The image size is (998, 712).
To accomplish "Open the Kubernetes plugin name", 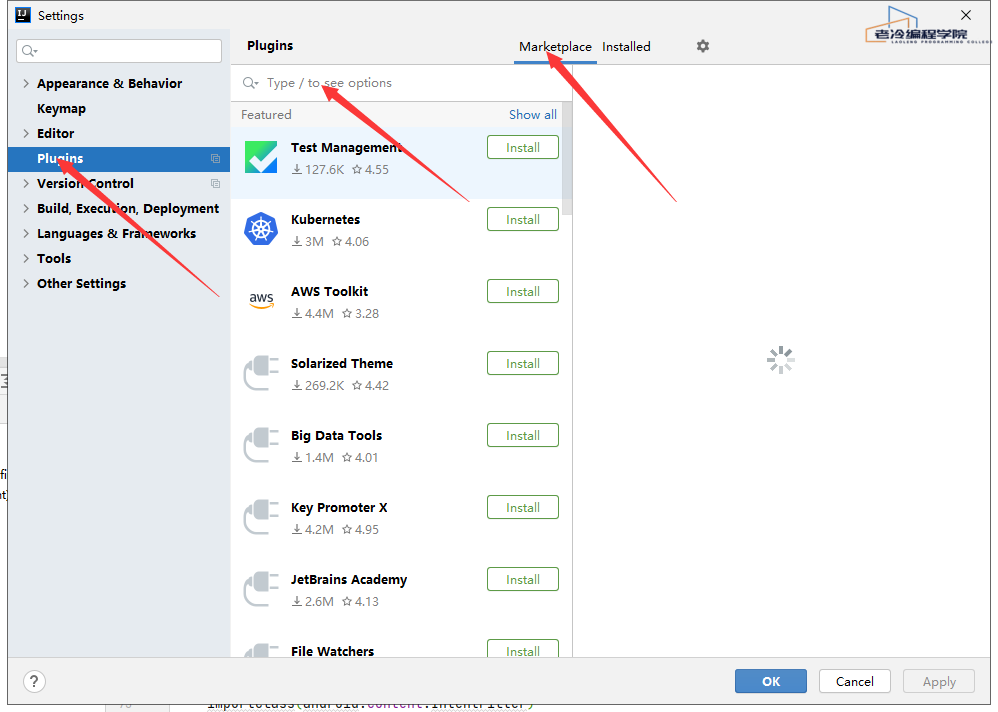I will tap(325, 219).
